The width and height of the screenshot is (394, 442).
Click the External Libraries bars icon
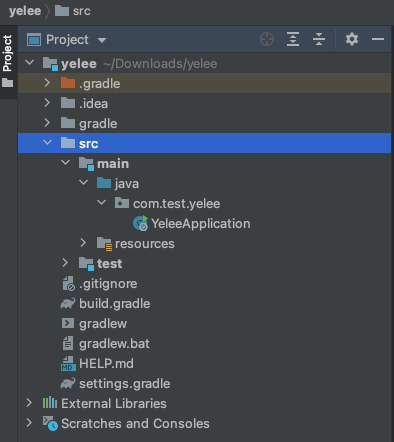tap(50, 403)
